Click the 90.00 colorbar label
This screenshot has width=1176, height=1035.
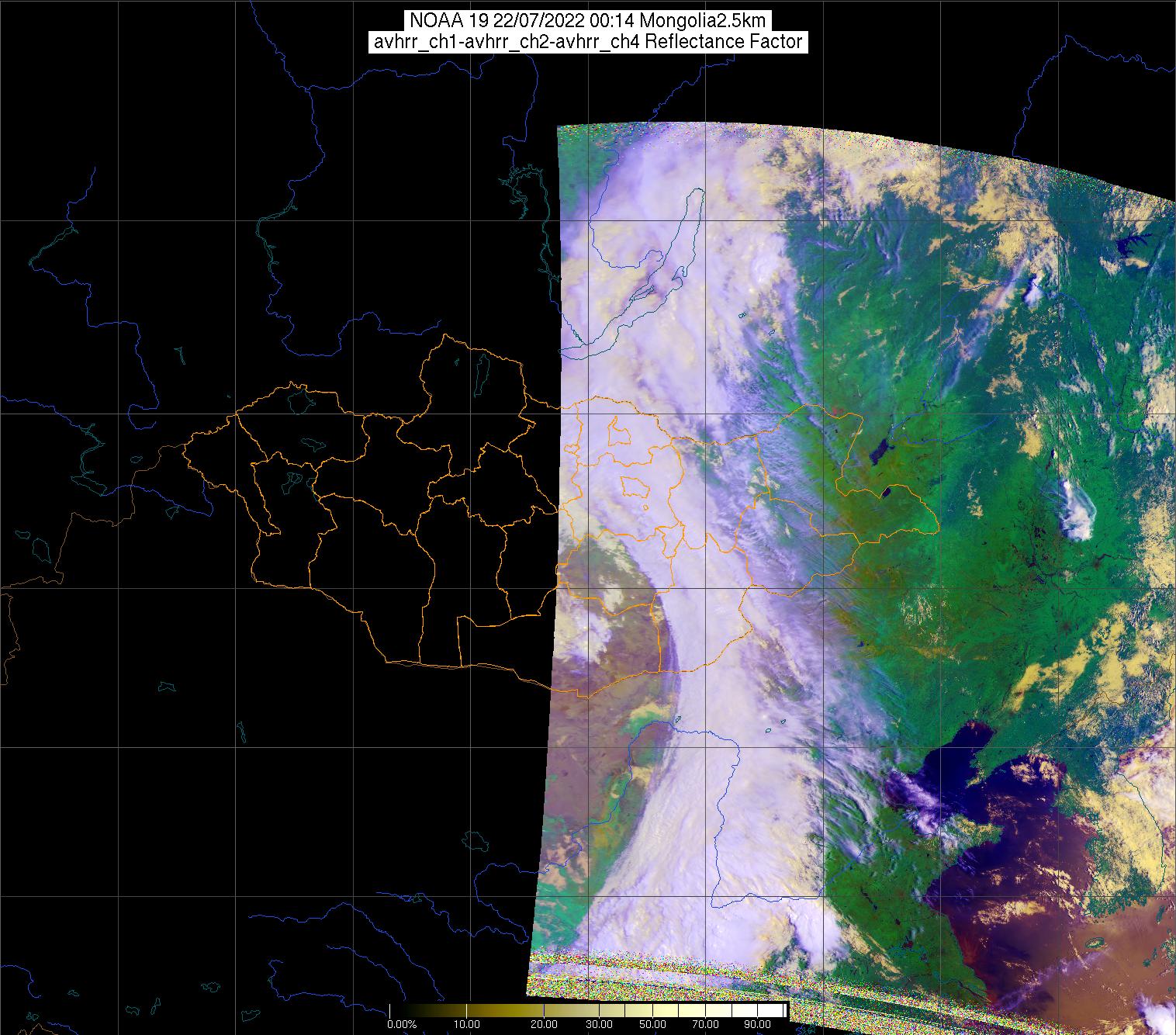(752, 1025)
